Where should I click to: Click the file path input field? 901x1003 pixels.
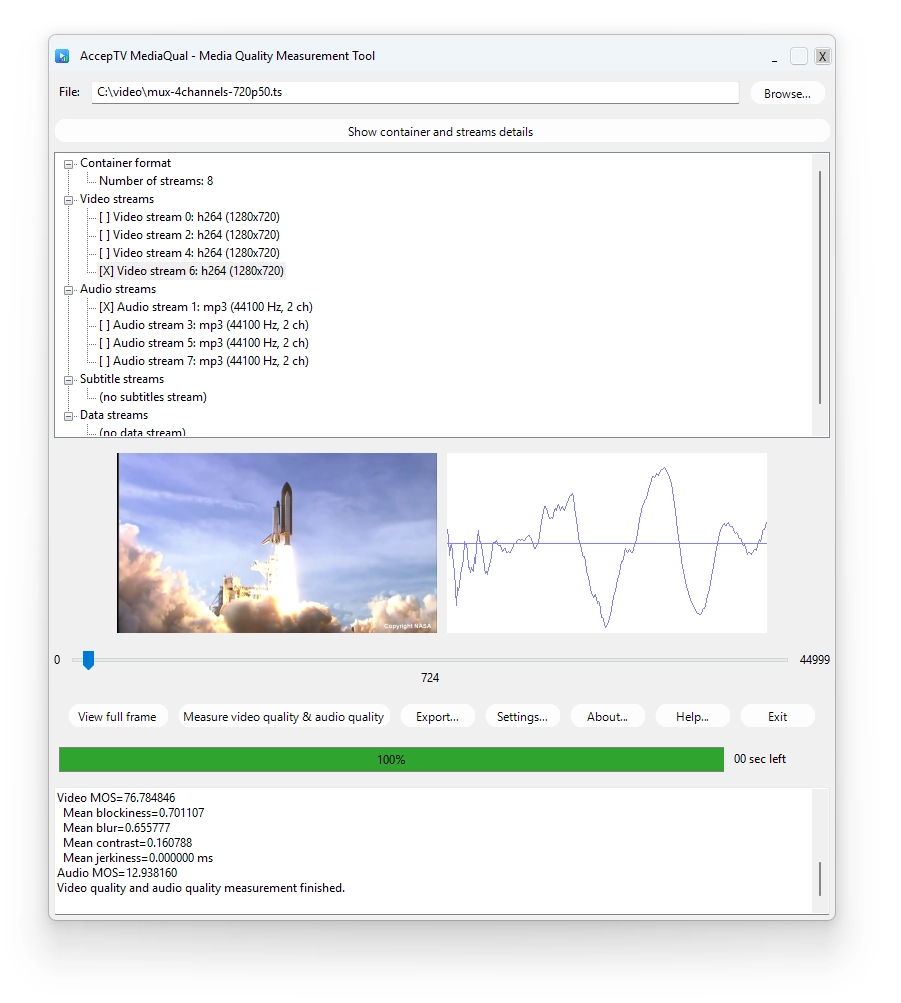click(x=415, y=92)
